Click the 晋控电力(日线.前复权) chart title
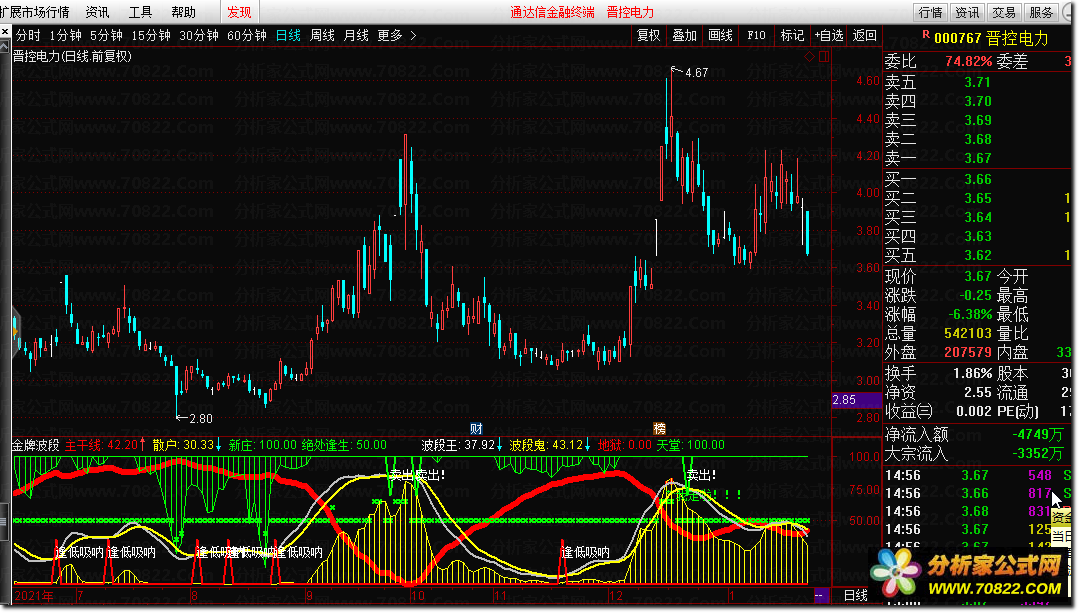 72,56
